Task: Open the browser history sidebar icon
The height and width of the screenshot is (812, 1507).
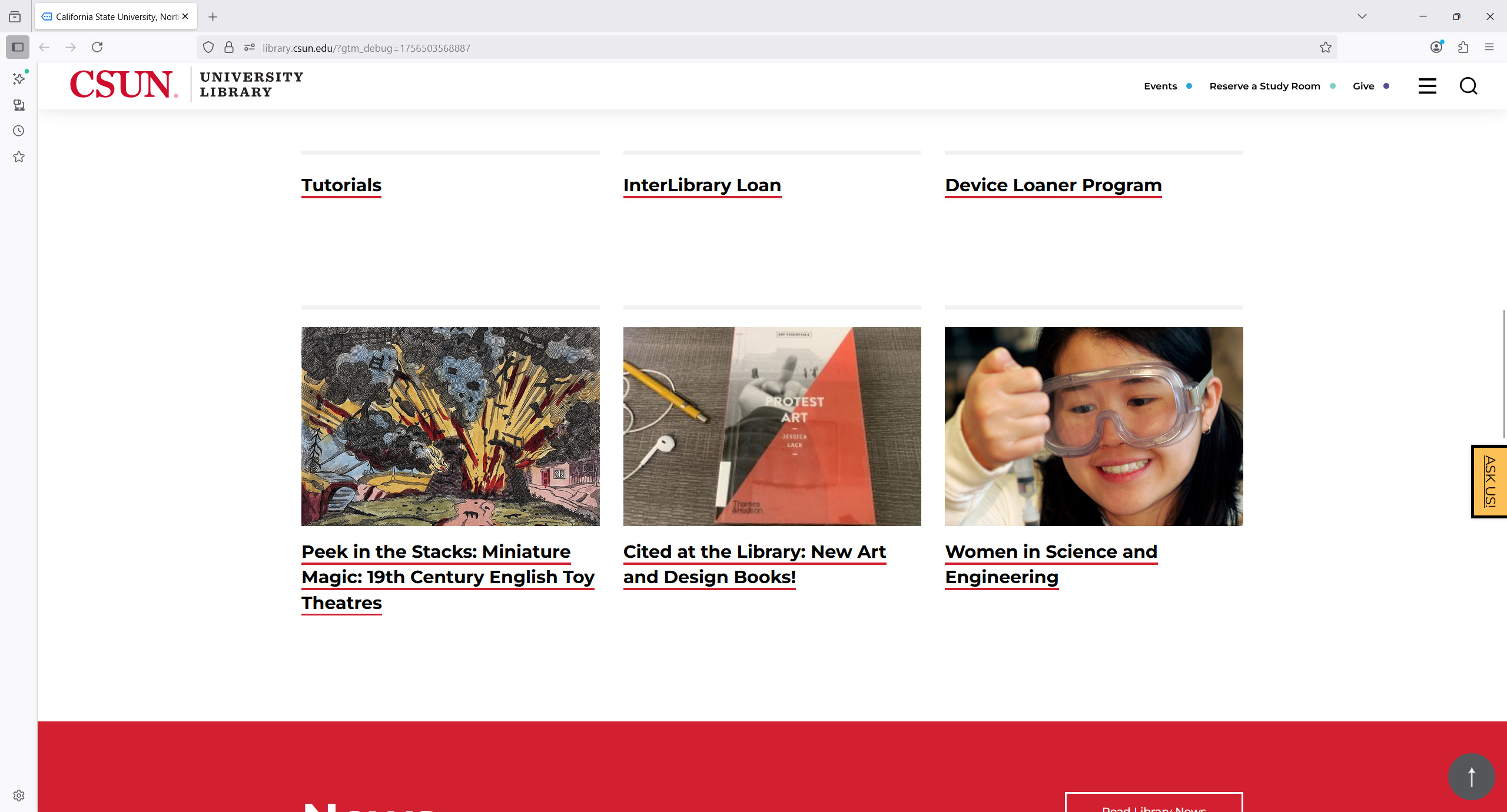Action: pos(19,131)
